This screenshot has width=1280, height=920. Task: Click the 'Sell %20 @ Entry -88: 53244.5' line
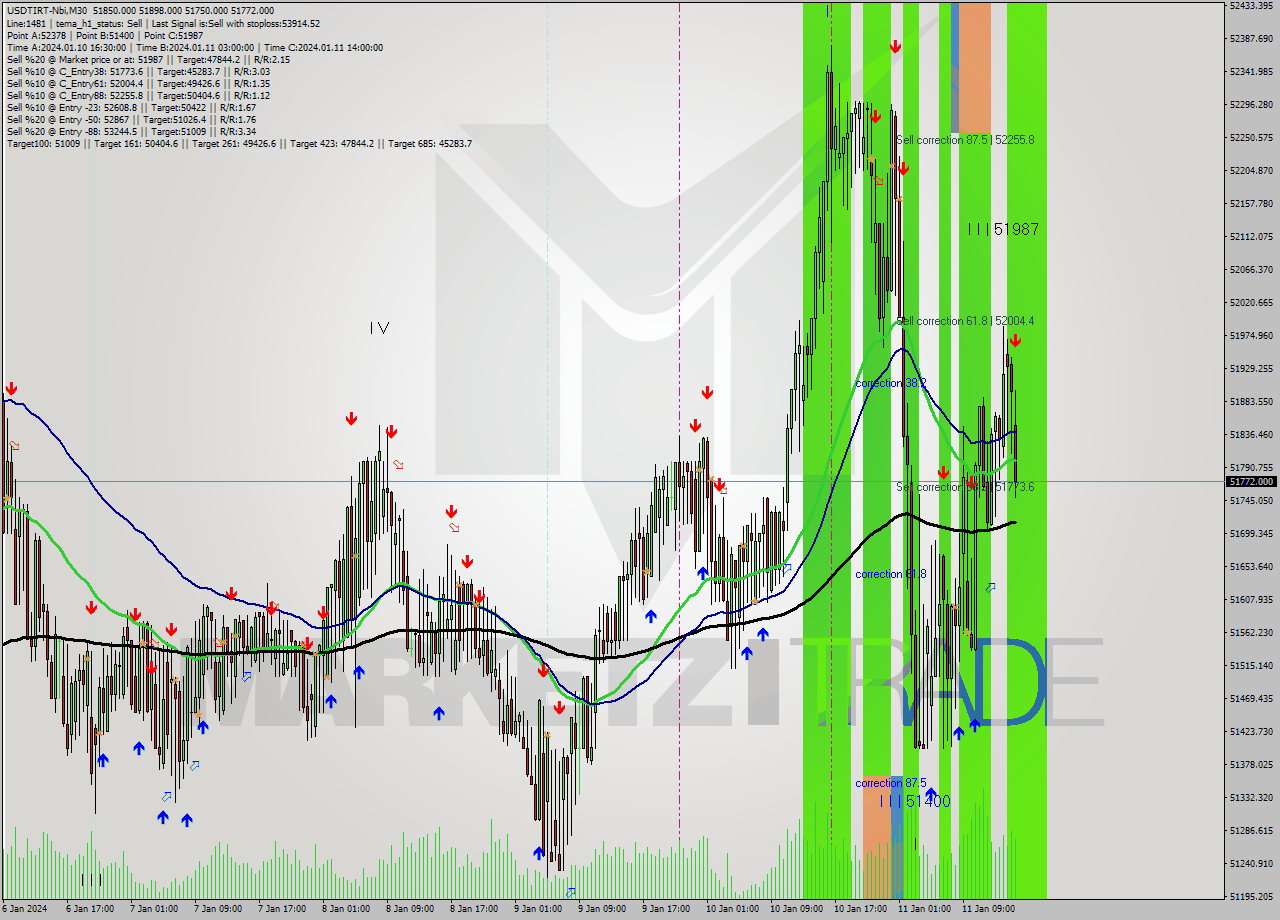click(131, 131)
